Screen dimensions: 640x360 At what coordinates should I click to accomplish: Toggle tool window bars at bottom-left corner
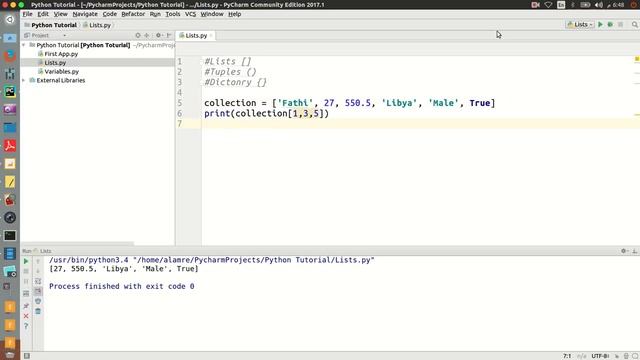27,356
